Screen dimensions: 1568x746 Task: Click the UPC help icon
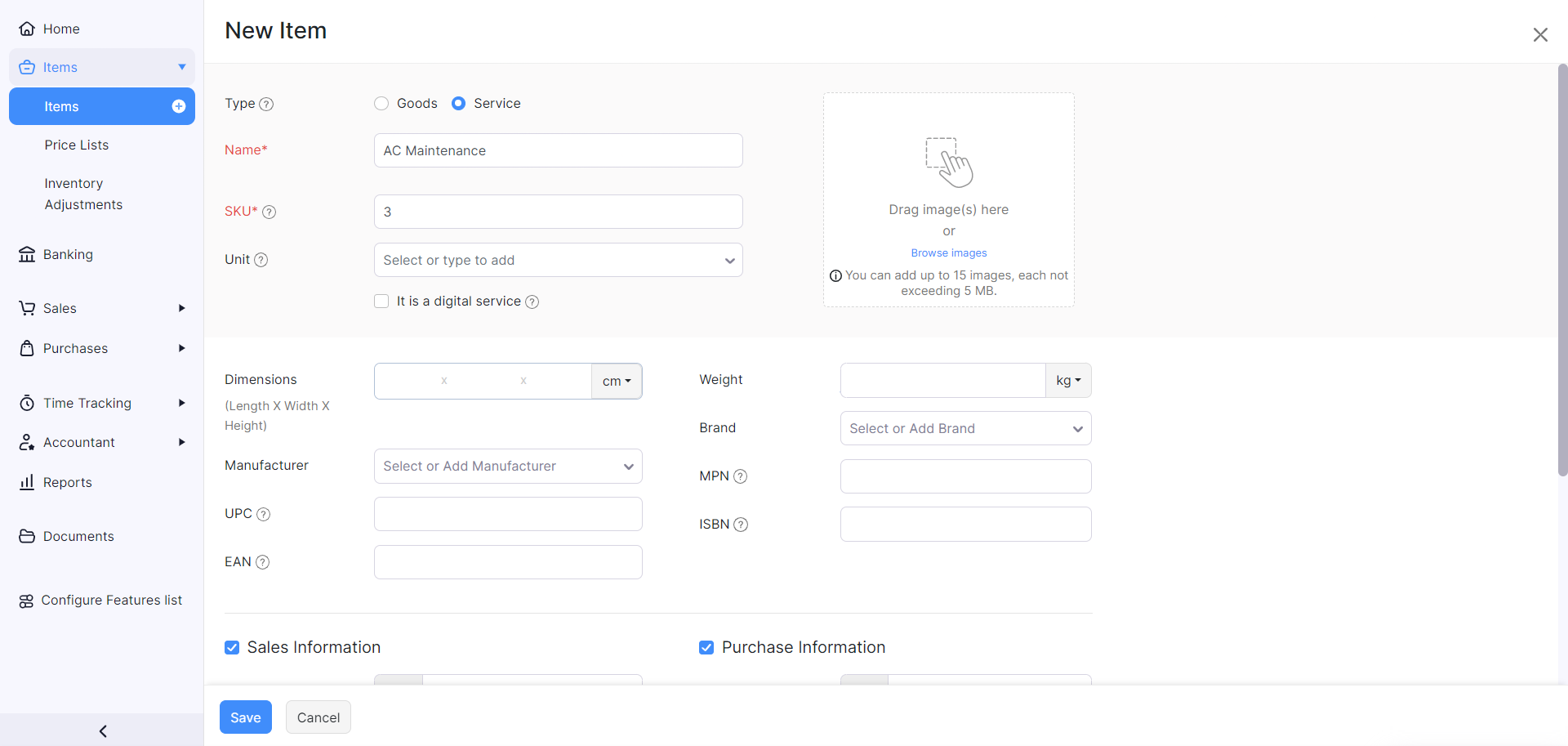click(263, 514)
